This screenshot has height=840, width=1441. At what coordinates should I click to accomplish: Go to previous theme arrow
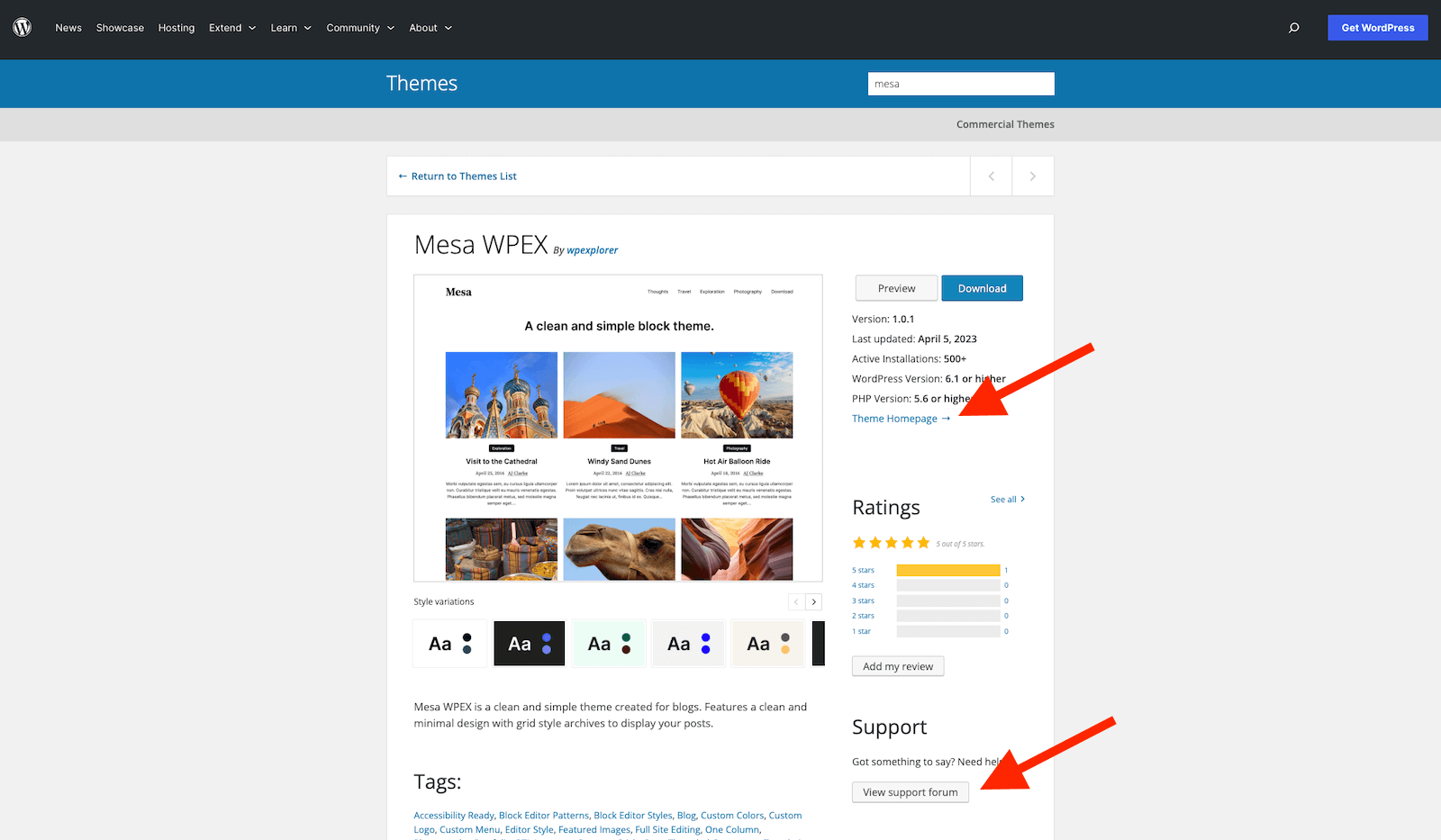[992, 176]
